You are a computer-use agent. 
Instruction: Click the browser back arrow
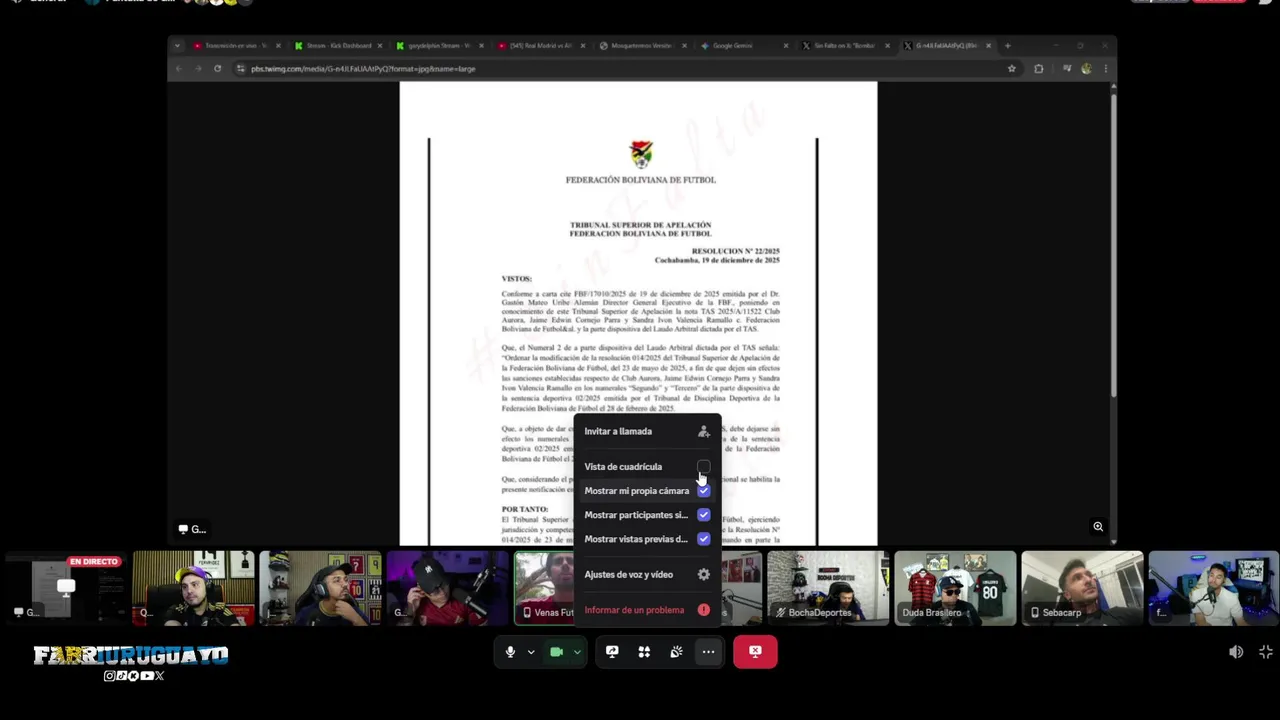tap(179, 69)
